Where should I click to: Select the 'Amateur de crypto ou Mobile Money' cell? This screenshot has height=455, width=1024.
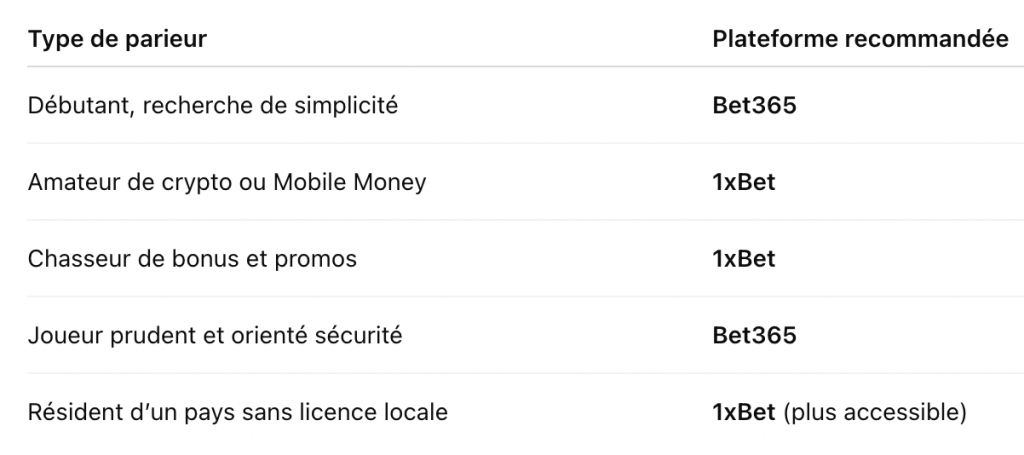click(x=227, y=182)
